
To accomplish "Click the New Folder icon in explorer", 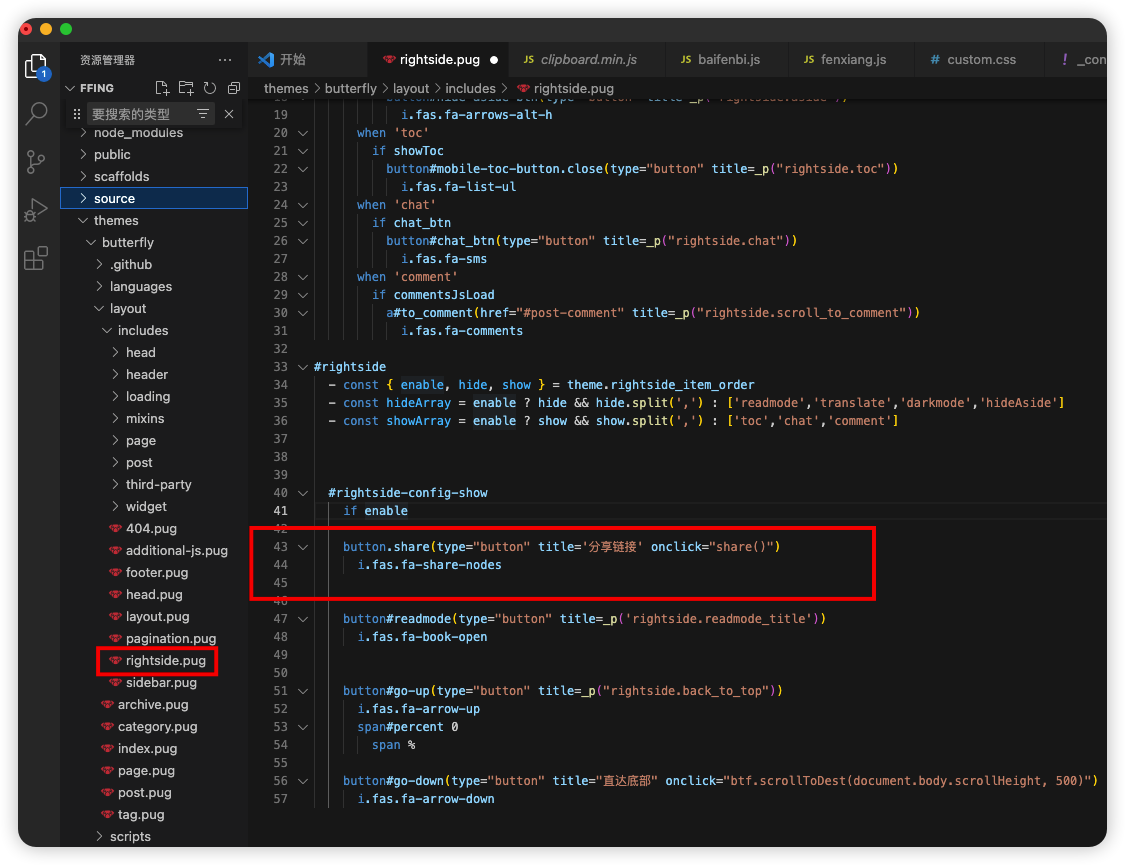I will click(x=186, y=88).
